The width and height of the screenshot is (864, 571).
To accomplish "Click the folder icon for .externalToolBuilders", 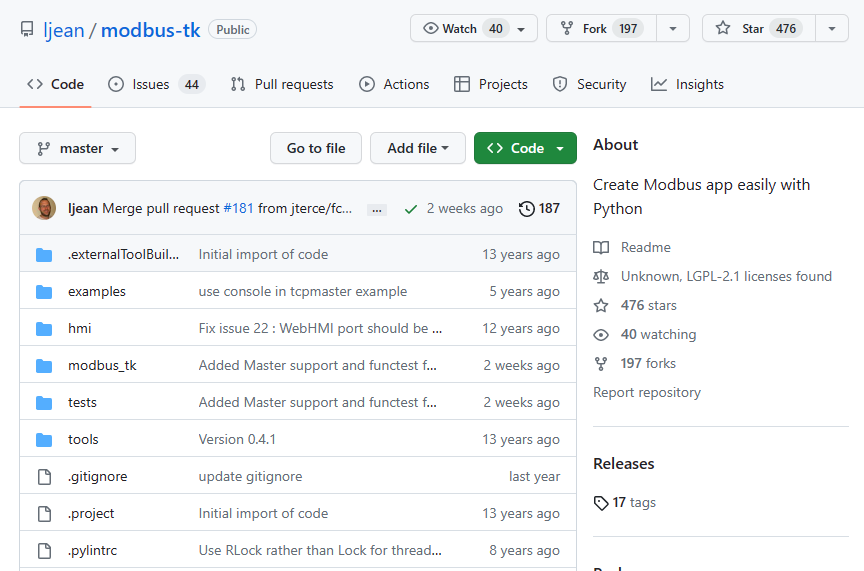I will (44, 255).
